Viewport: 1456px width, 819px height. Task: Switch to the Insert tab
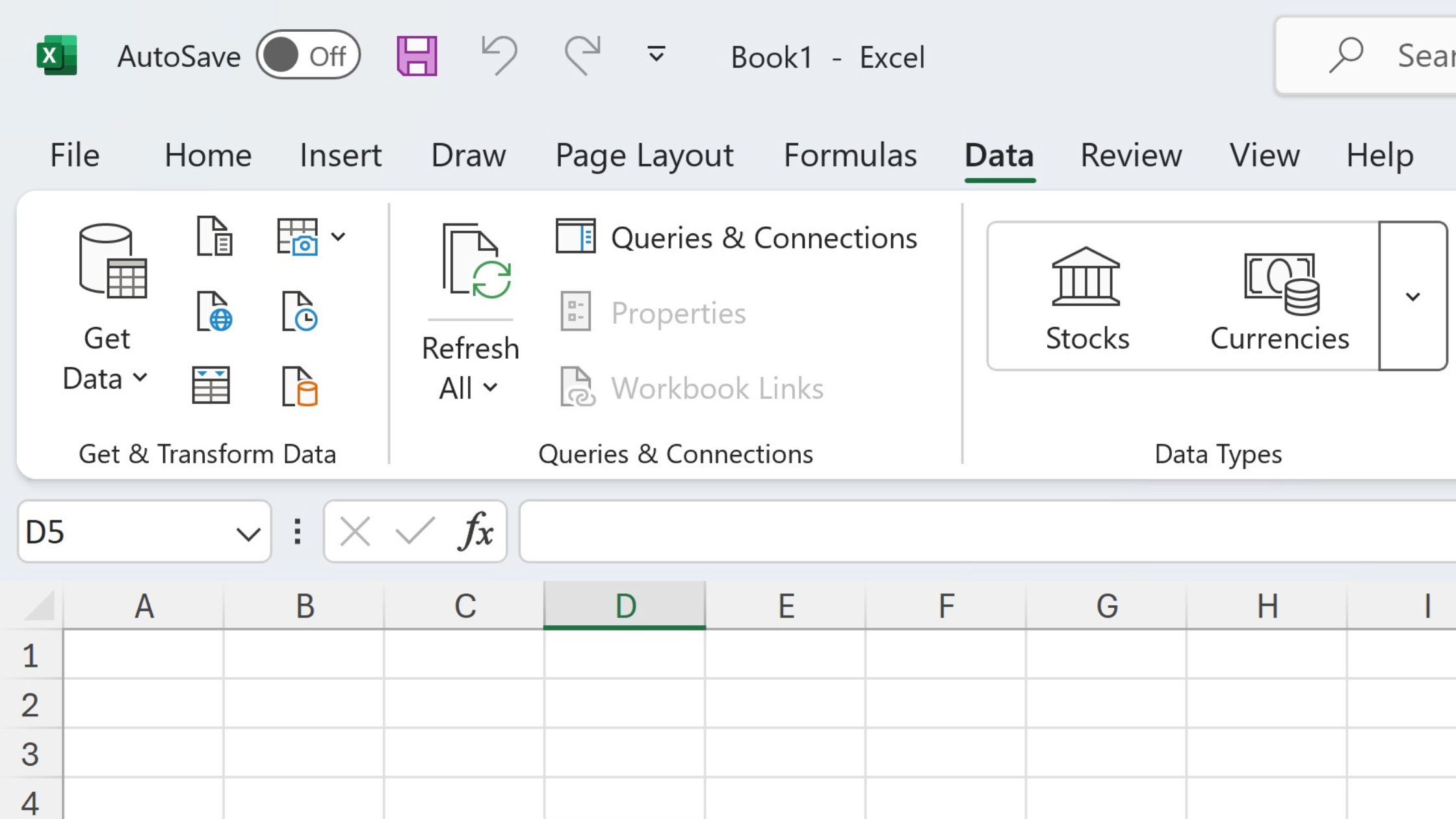point(341,155)
